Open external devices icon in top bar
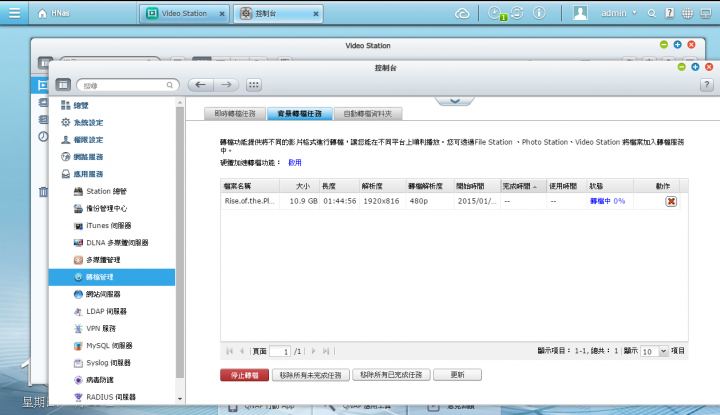The width and height of the screenshot is (720, 415). coord(517,13)
